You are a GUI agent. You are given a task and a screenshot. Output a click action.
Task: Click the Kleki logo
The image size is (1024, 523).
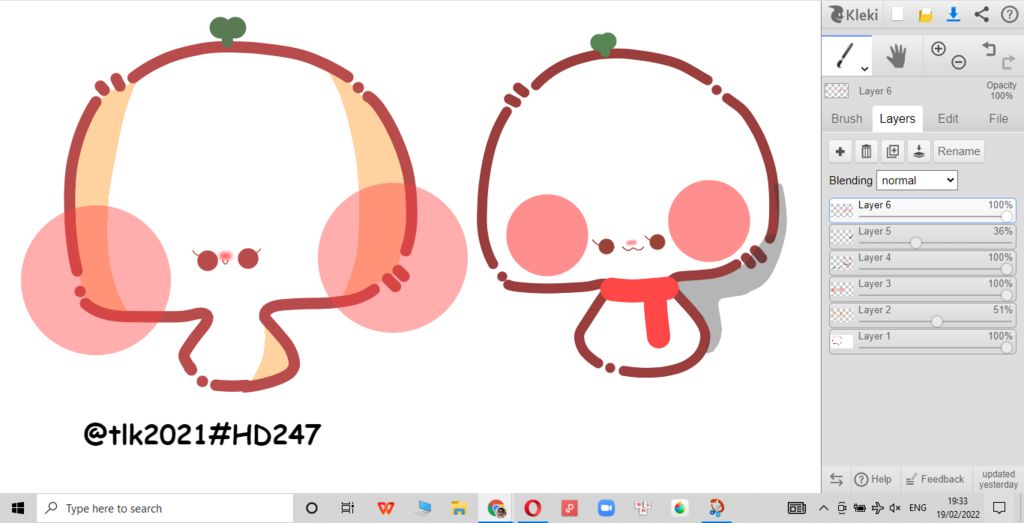(853, 14)
